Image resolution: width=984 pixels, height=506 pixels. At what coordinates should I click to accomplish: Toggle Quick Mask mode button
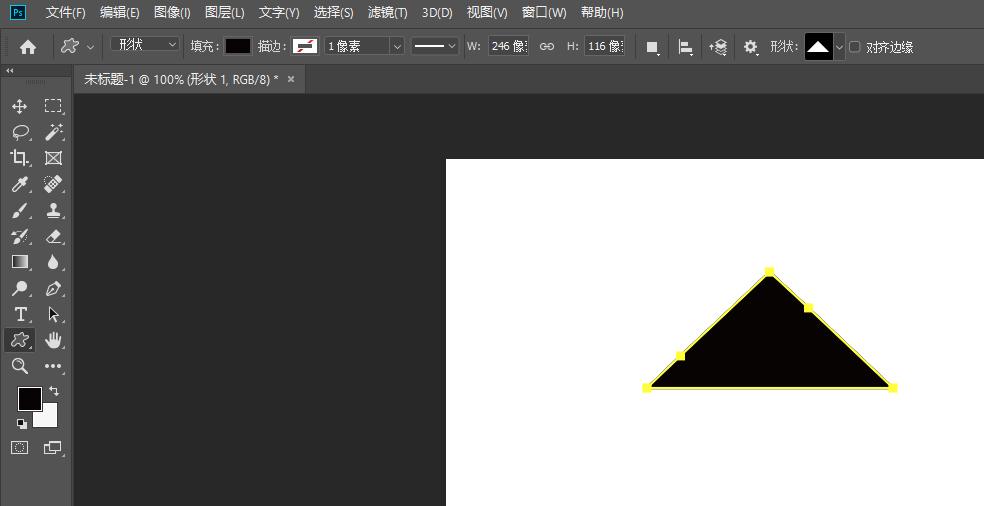(x=19, y=448)
